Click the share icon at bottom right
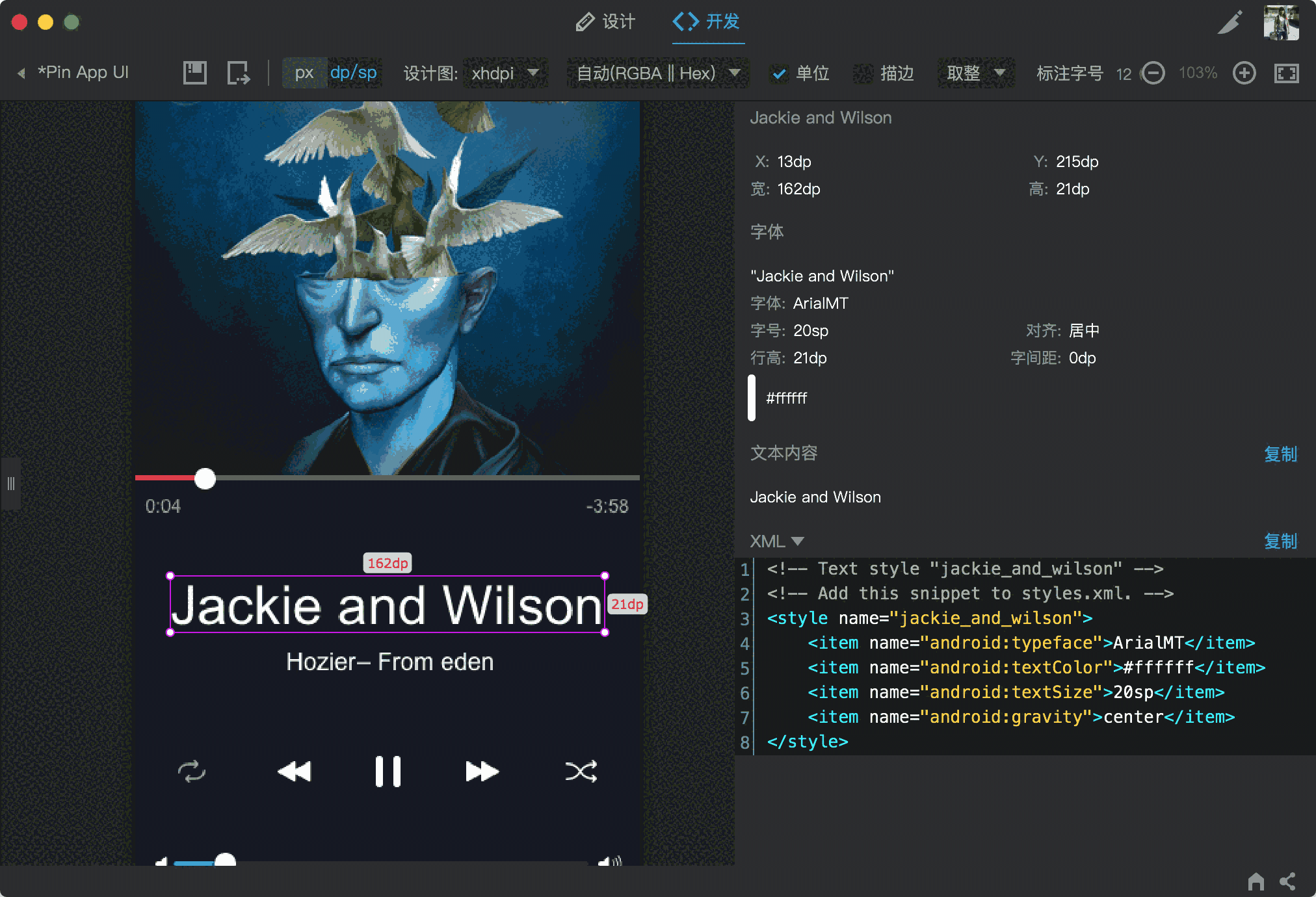The width and height of the screenshot is (1316, 897). [x=1287, y=881]
